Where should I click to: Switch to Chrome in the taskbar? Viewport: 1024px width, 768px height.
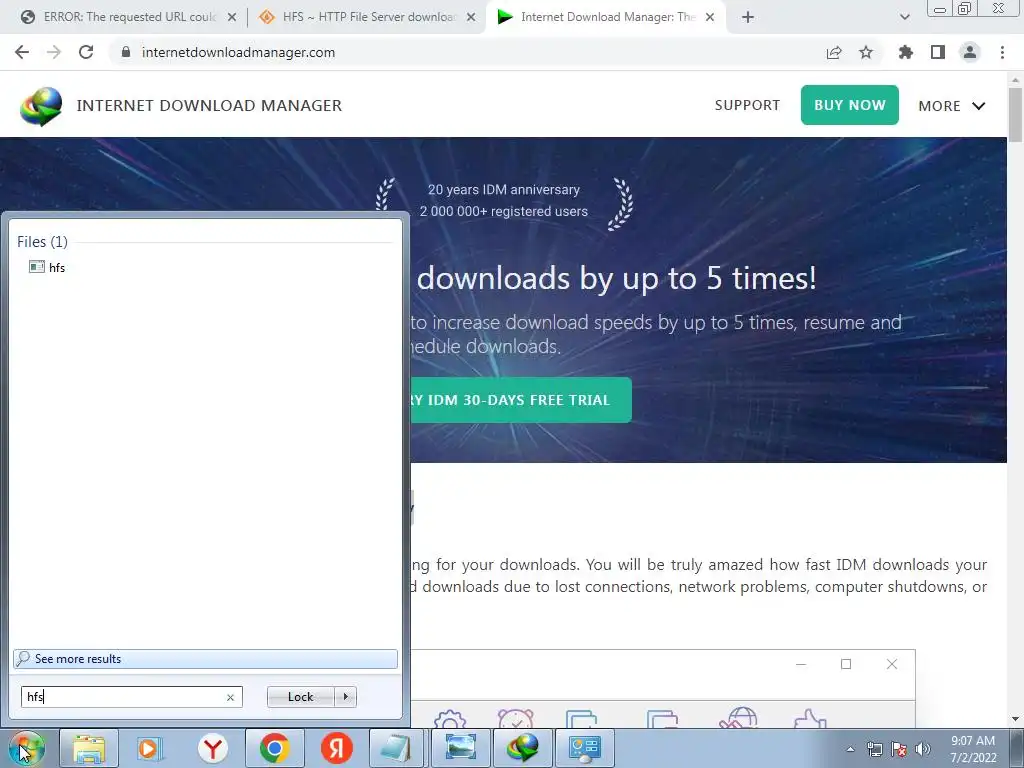274,748
